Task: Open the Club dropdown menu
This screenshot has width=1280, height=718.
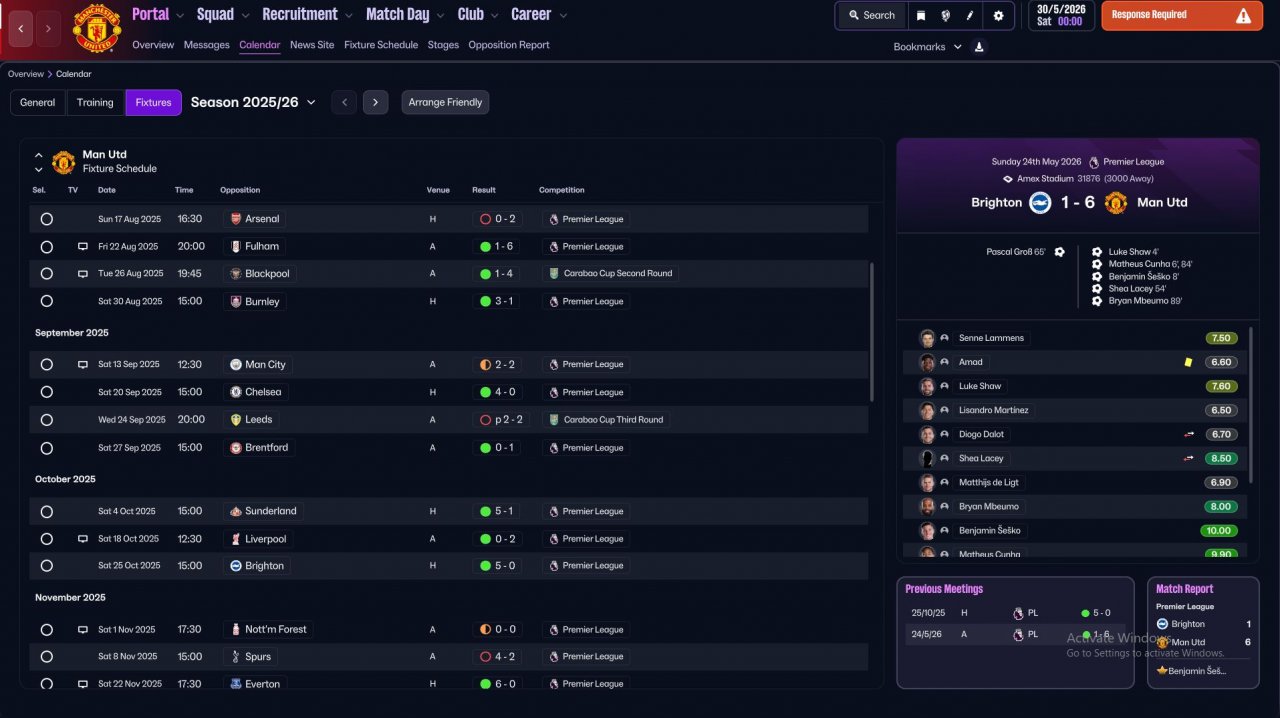Action: [x=479, y=14]
